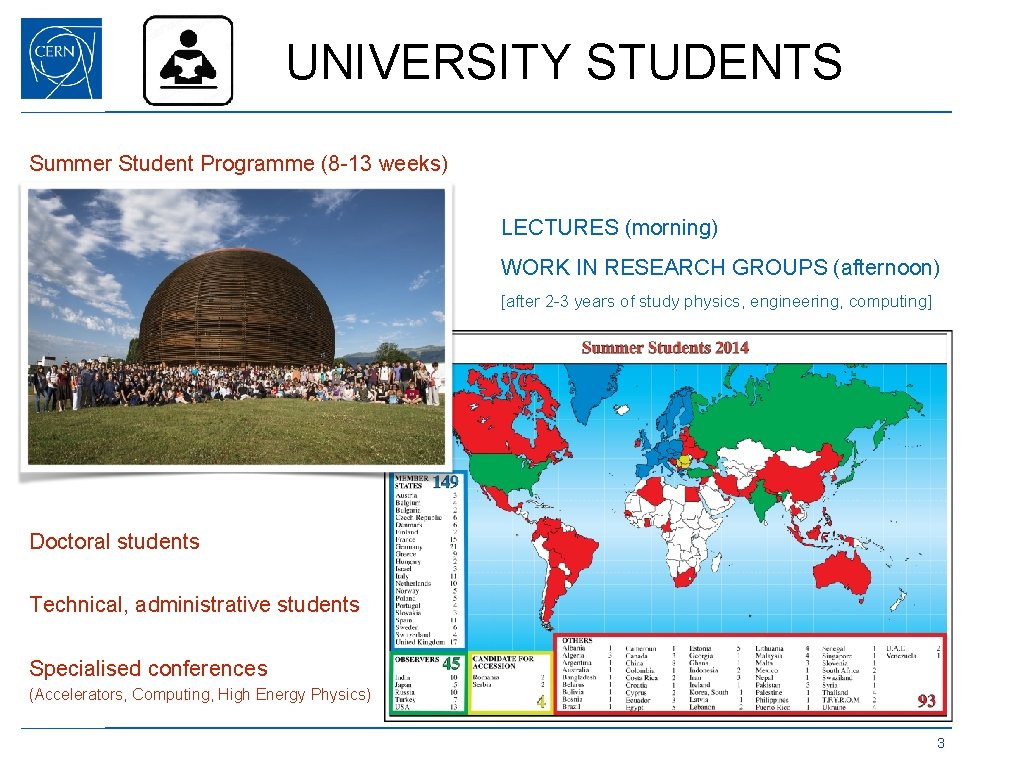Click the Summer Students 2014 map title

click(665, 347)
